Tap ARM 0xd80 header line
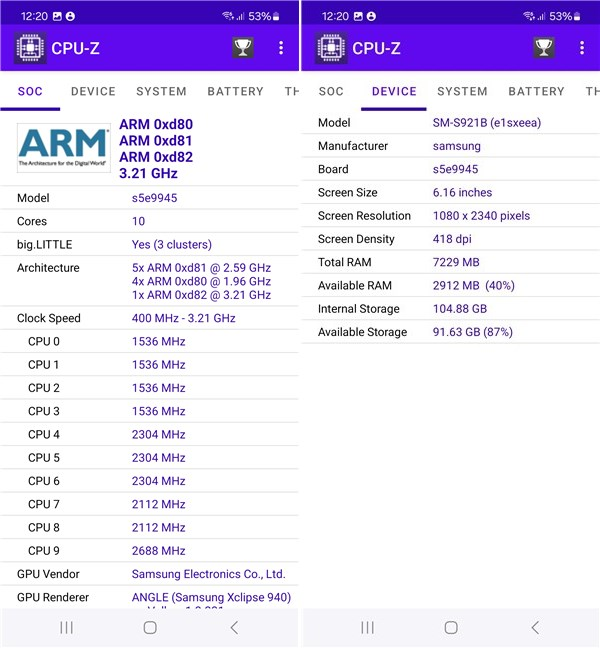The width and height of the screenshot is (600, 648). (156, 124)
